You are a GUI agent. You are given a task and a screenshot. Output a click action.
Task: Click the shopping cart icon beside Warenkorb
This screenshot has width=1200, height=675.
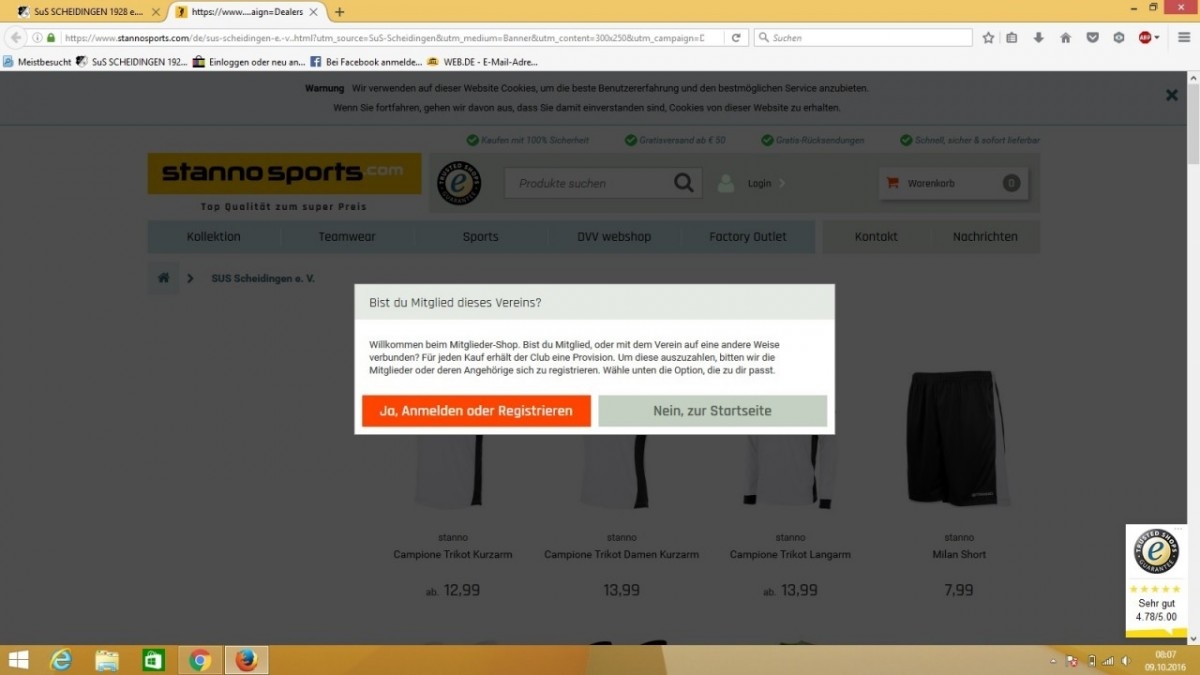pos(892,183)
